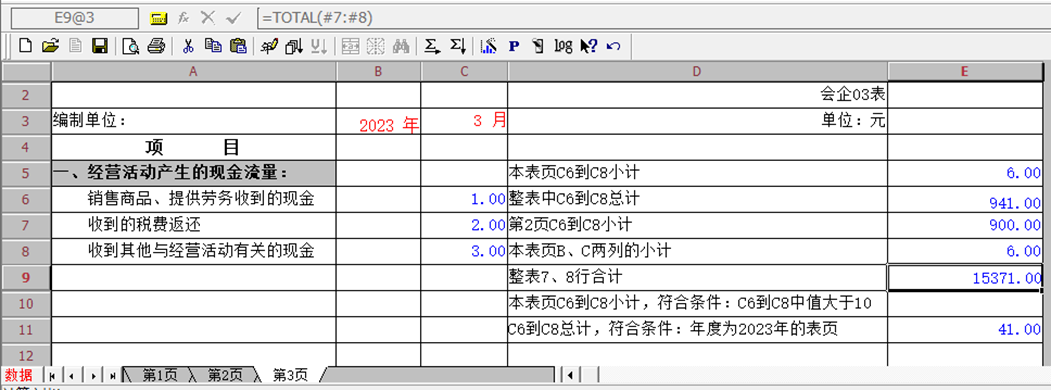
Task: Cancel formula entry with the X icon
Action: pos(208,18)
